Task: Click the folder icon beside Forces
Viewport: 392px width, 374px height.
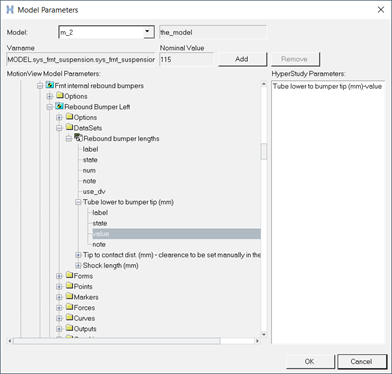Action: pos(69,307)
